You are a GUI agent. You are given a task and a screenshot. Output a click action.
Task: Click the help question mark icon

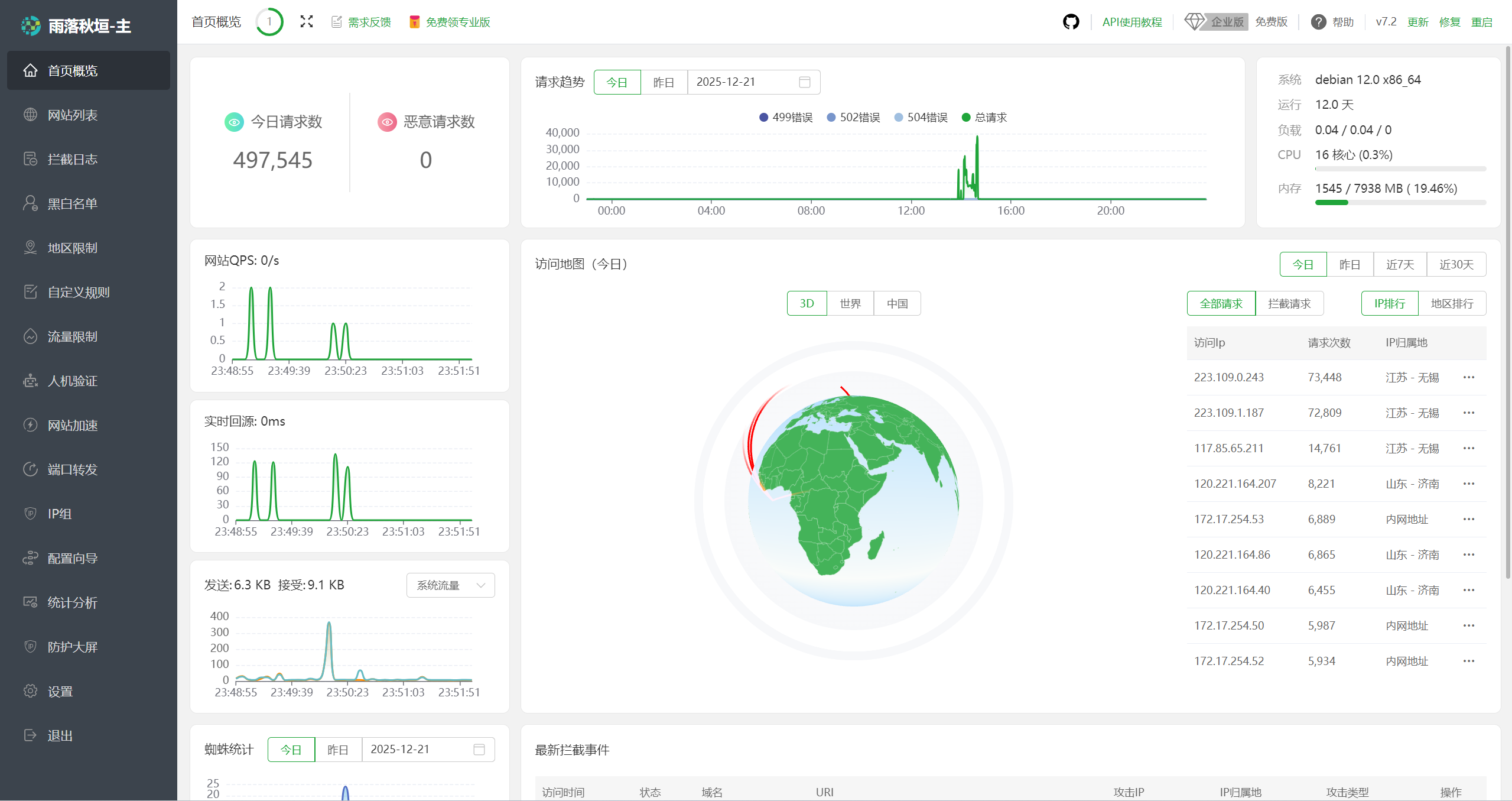1318,22
